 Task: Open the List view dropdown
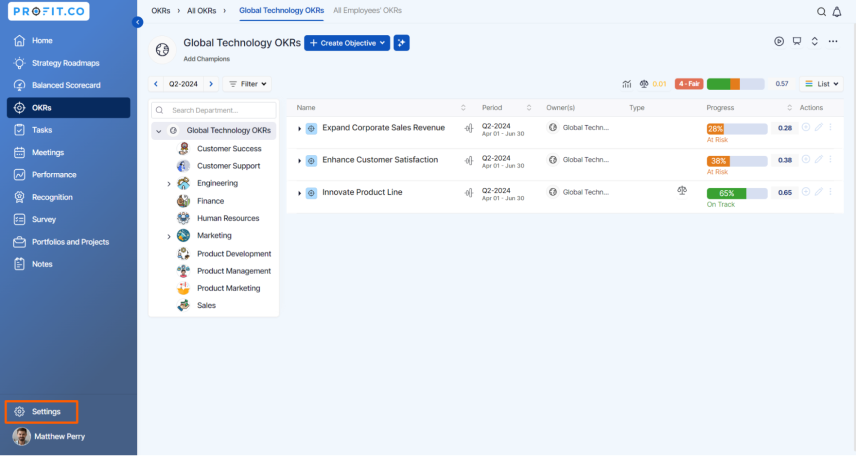point(822,84)
